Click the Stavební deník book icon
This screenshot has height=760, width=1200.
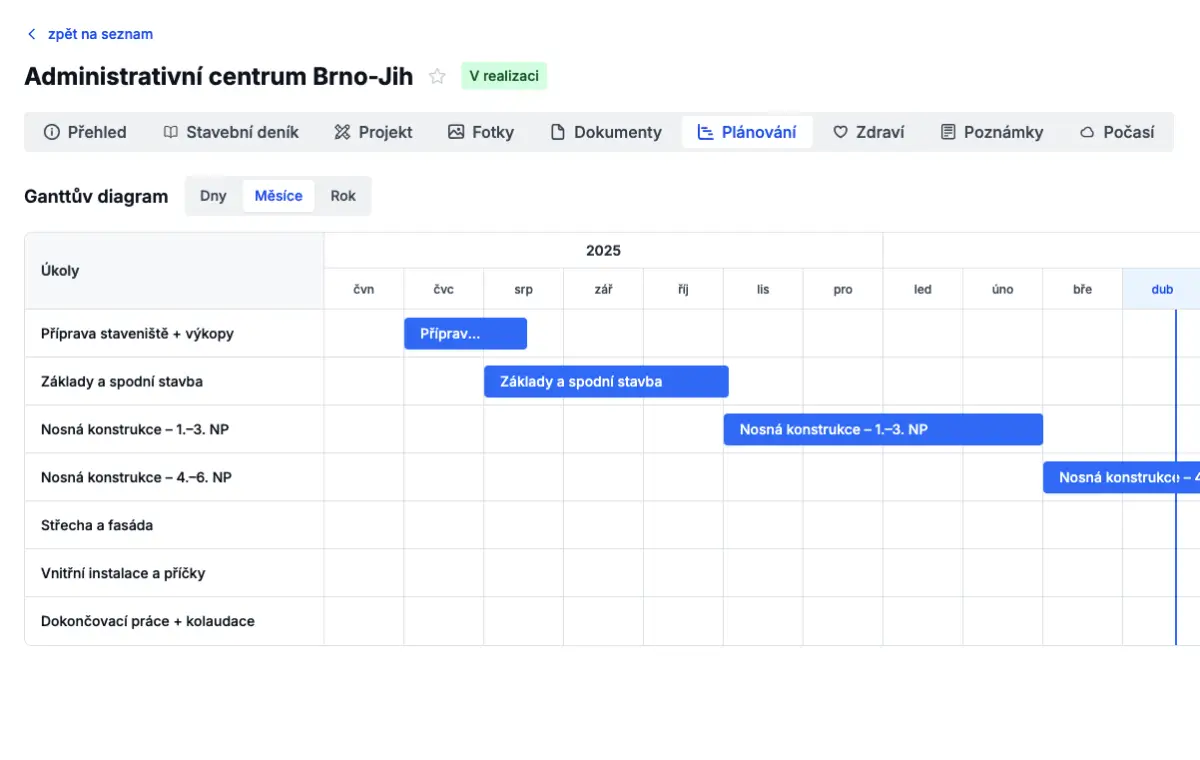click(171, 132)
